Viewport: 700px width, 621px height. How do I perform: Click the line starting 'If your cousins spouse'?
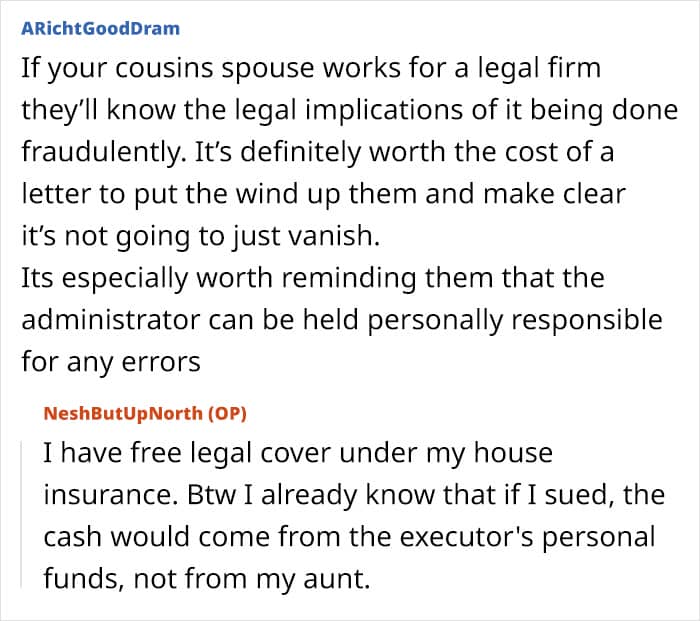point(311,69)
